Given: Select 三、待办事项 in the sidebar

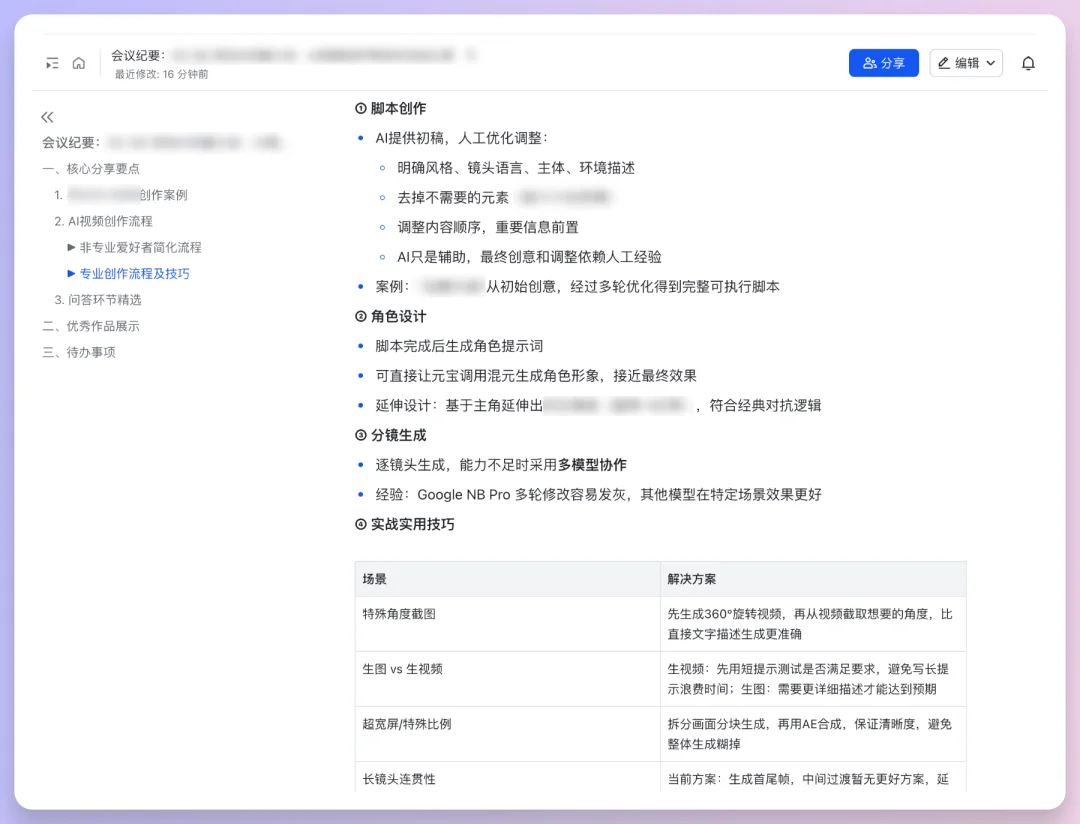Looking at the screenshot, I should point(79,351).
